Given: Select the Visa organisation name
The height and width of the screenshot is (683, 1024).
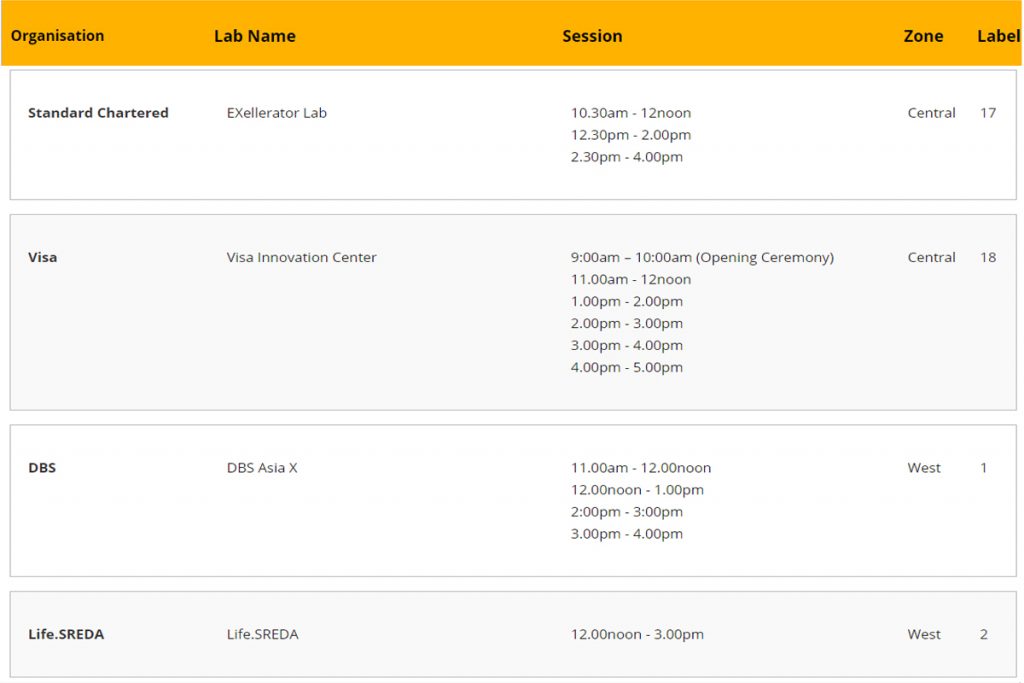Looking at the screenshot, I should click(x=42, y=257).
